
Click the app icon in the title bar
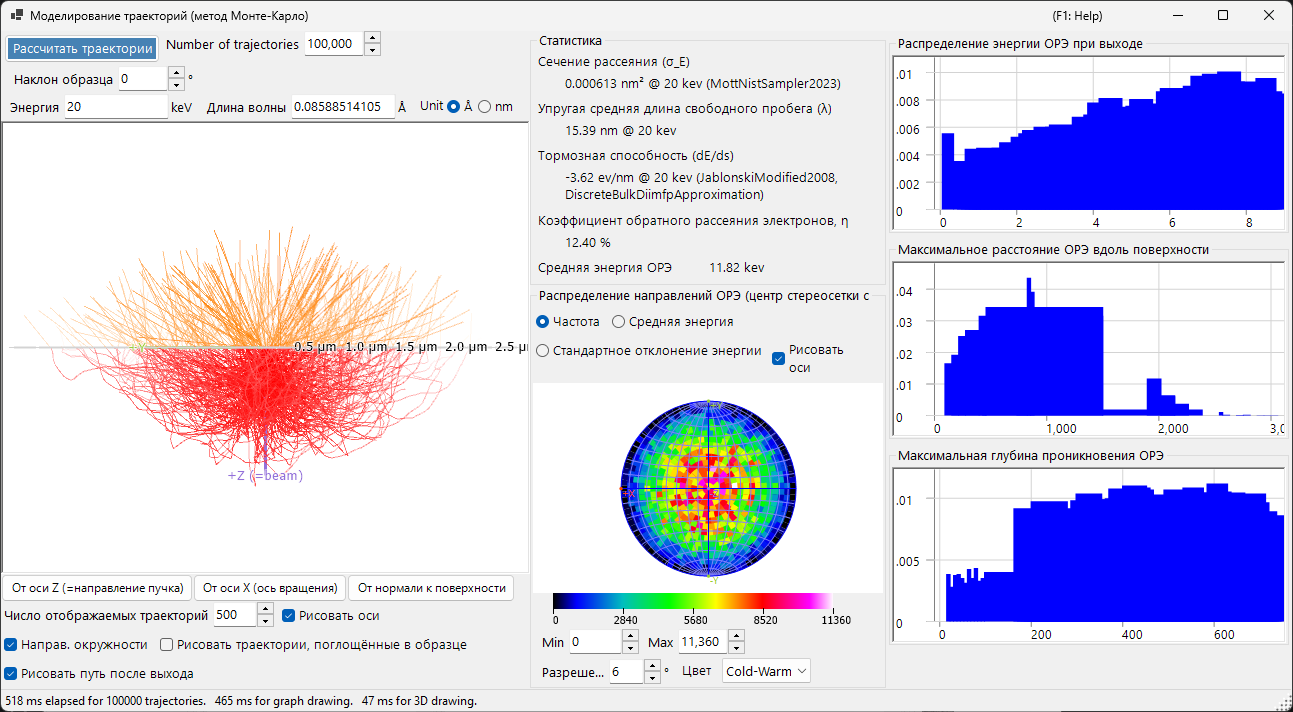point(17,16)
